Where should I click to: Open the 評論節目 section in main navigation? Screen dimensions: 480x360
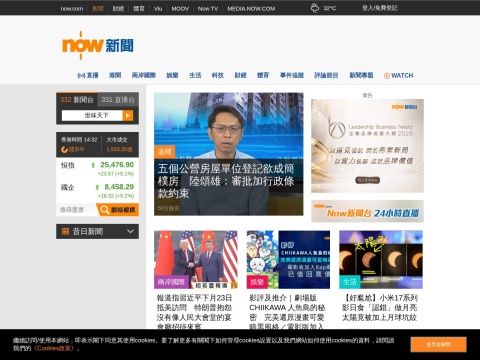(326, 75)
